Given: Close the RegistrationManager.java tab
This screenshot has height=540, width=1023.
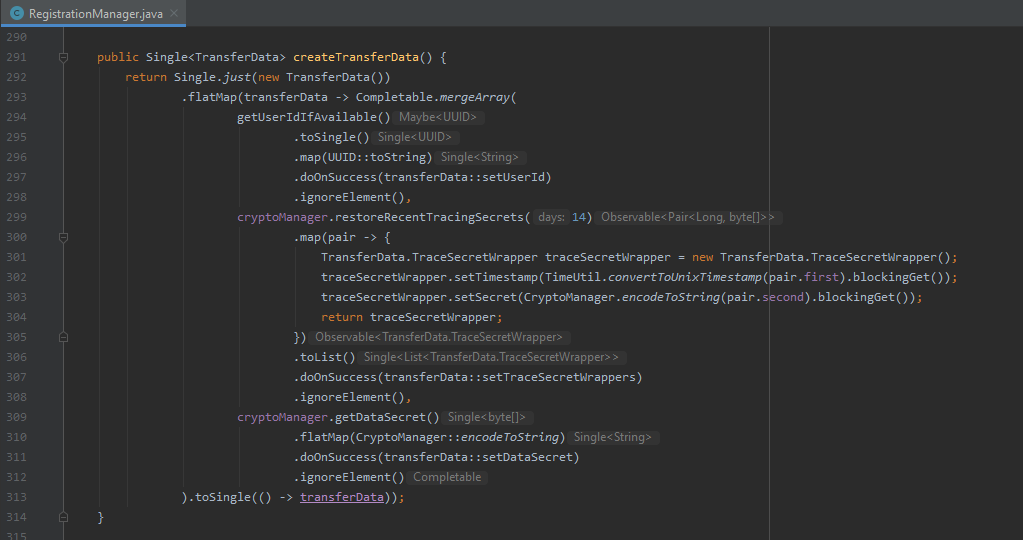Looking at the screenshot, I should click(174, 13).
